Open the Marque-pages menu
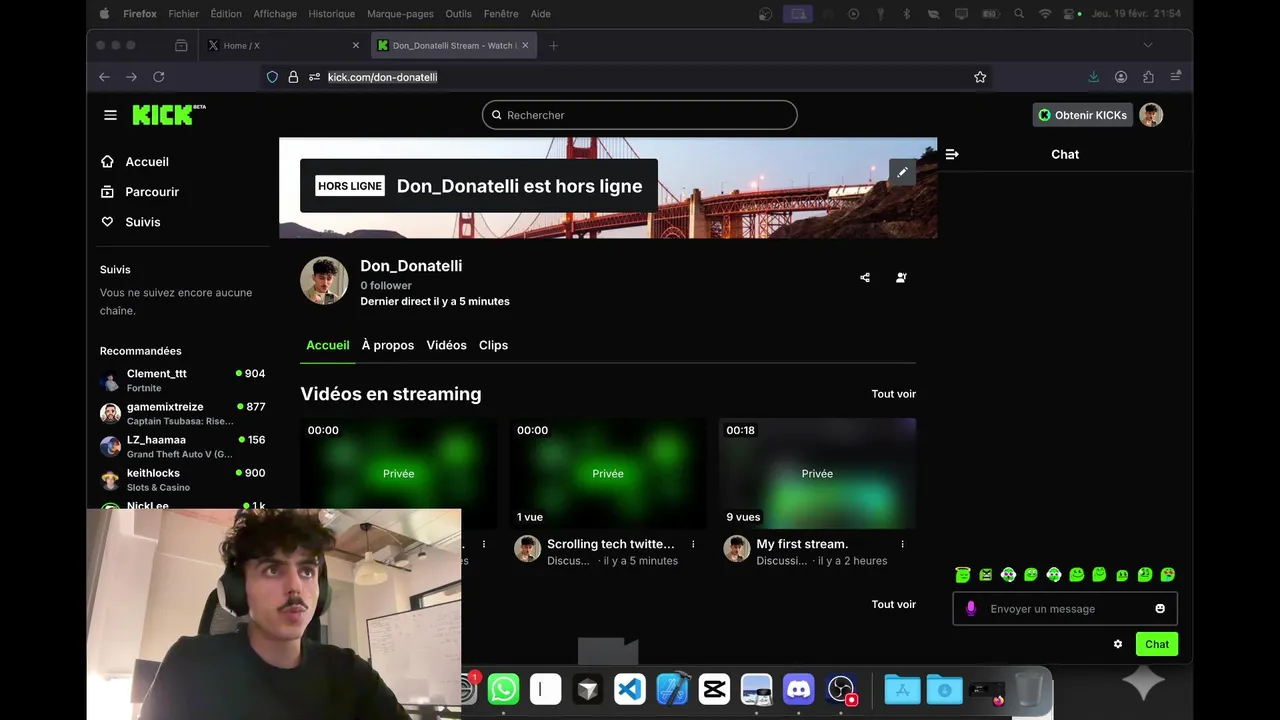Viewport: 1280px width, 720px height. tap(398, 14)
